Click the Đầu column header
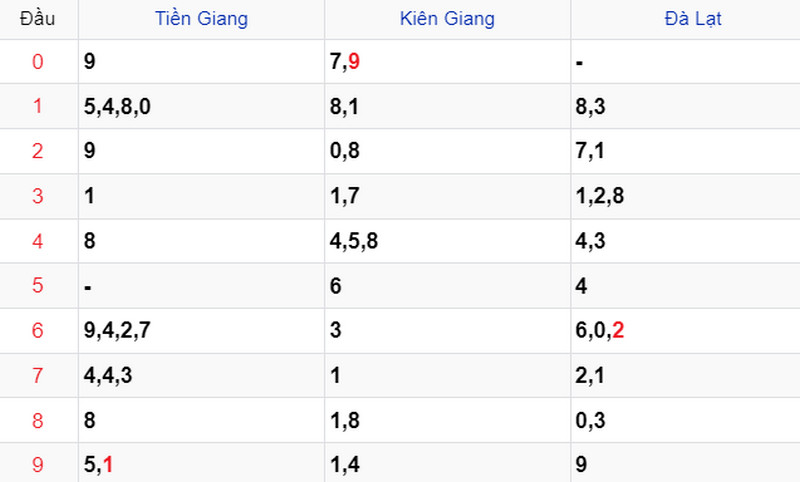 click(38, 19)
